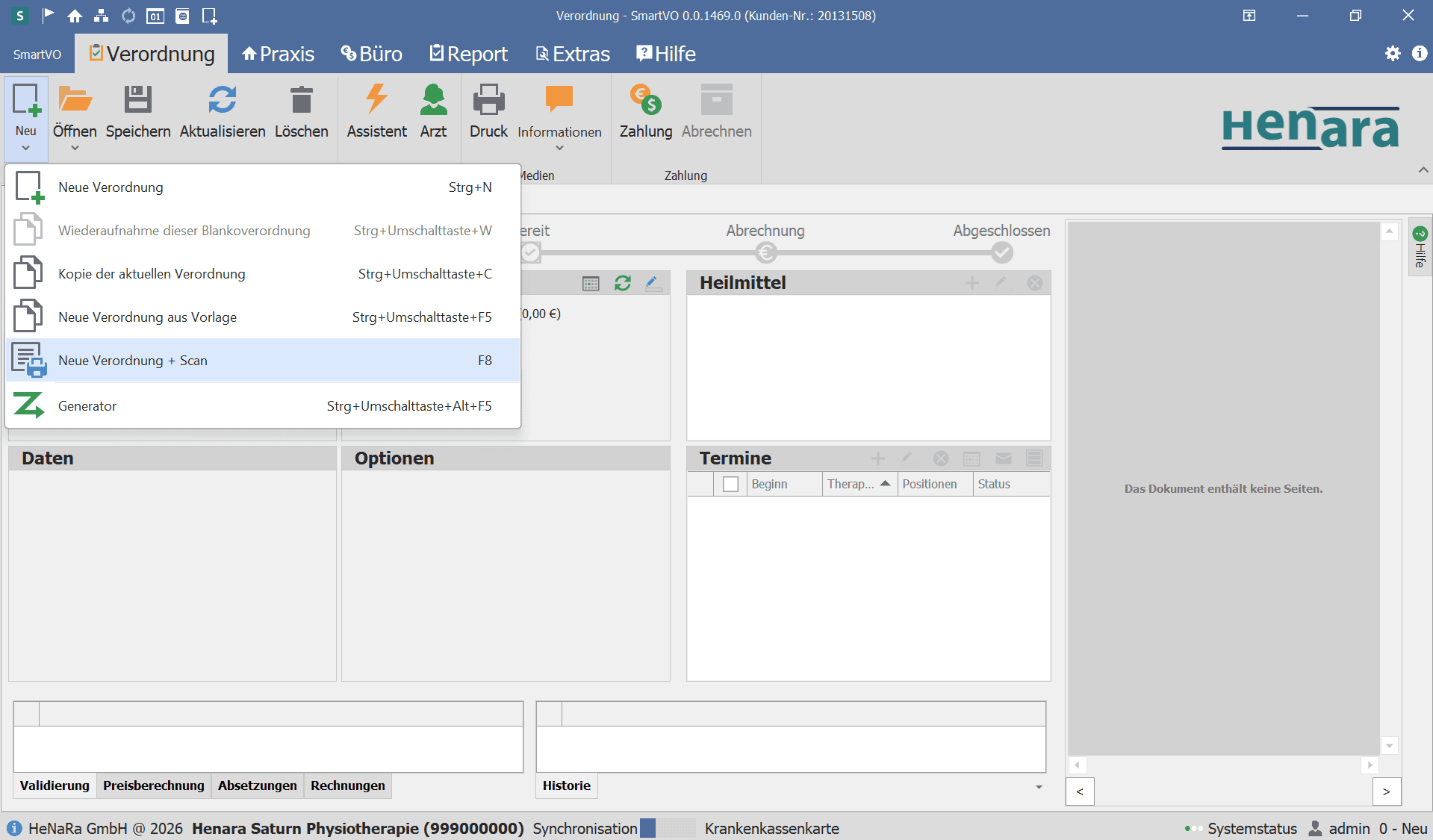1433x840 pixels.
Task: Edit Termin with the pencil icon
Action: [x=907, y=458]
